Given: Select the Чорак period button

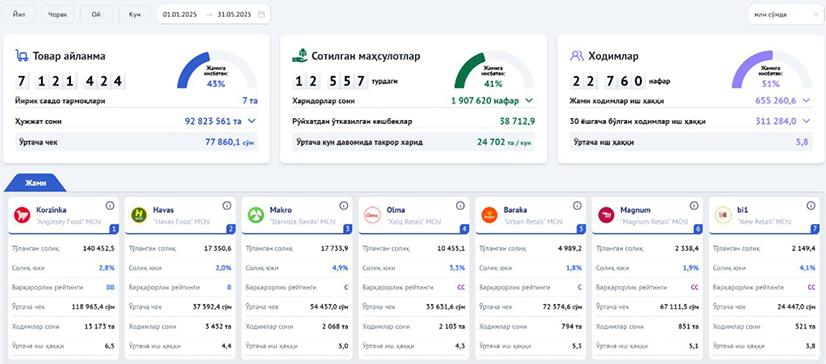Looking at the screenshot, I should [x=57, y=15].
